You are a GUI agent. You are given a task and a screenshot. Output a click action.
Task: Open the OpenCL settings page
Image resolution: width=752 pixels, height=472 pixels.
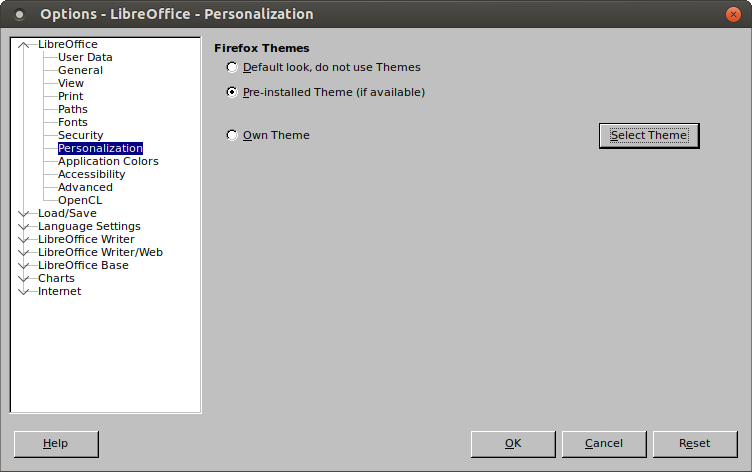pyautogui.click(x=80, y=200)
